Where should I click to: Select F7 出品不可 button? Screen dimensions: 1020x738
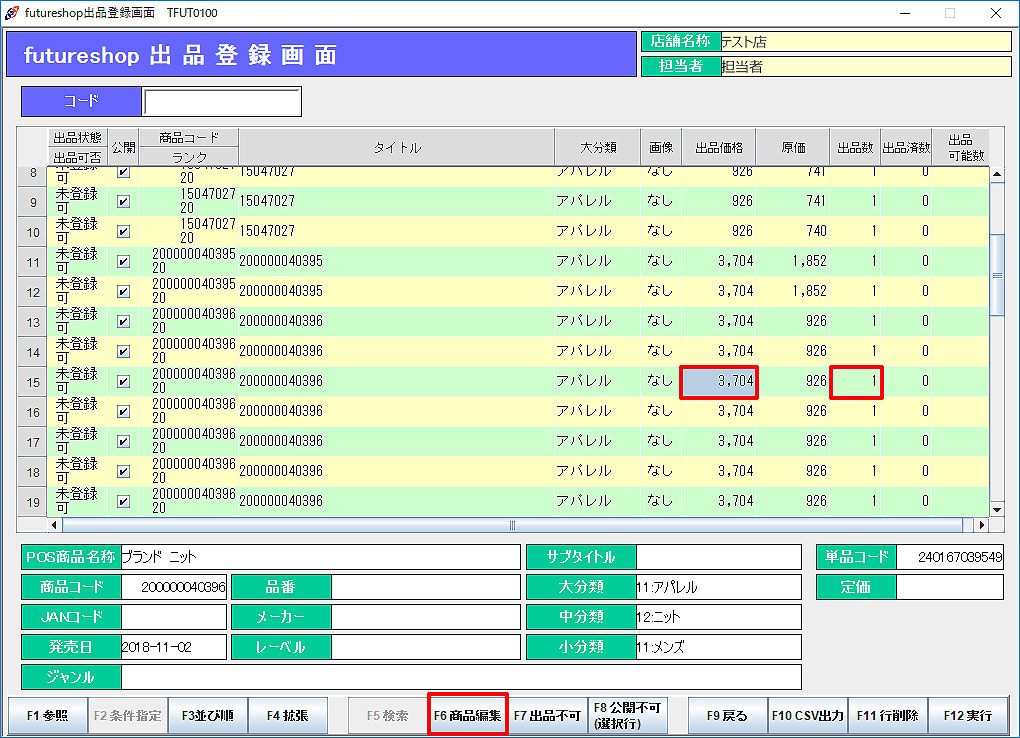[547, 716]
